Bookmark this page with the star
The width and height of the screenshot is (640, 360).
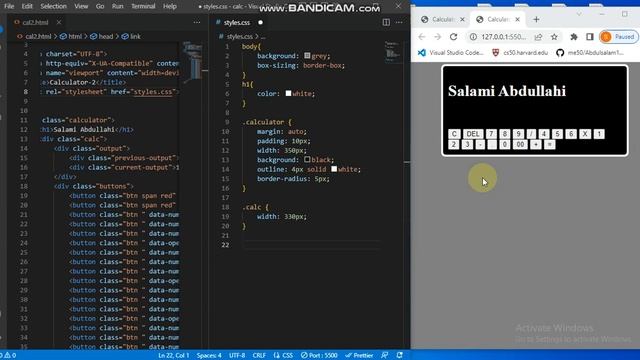pyautogui.click(x=554, y=37)
